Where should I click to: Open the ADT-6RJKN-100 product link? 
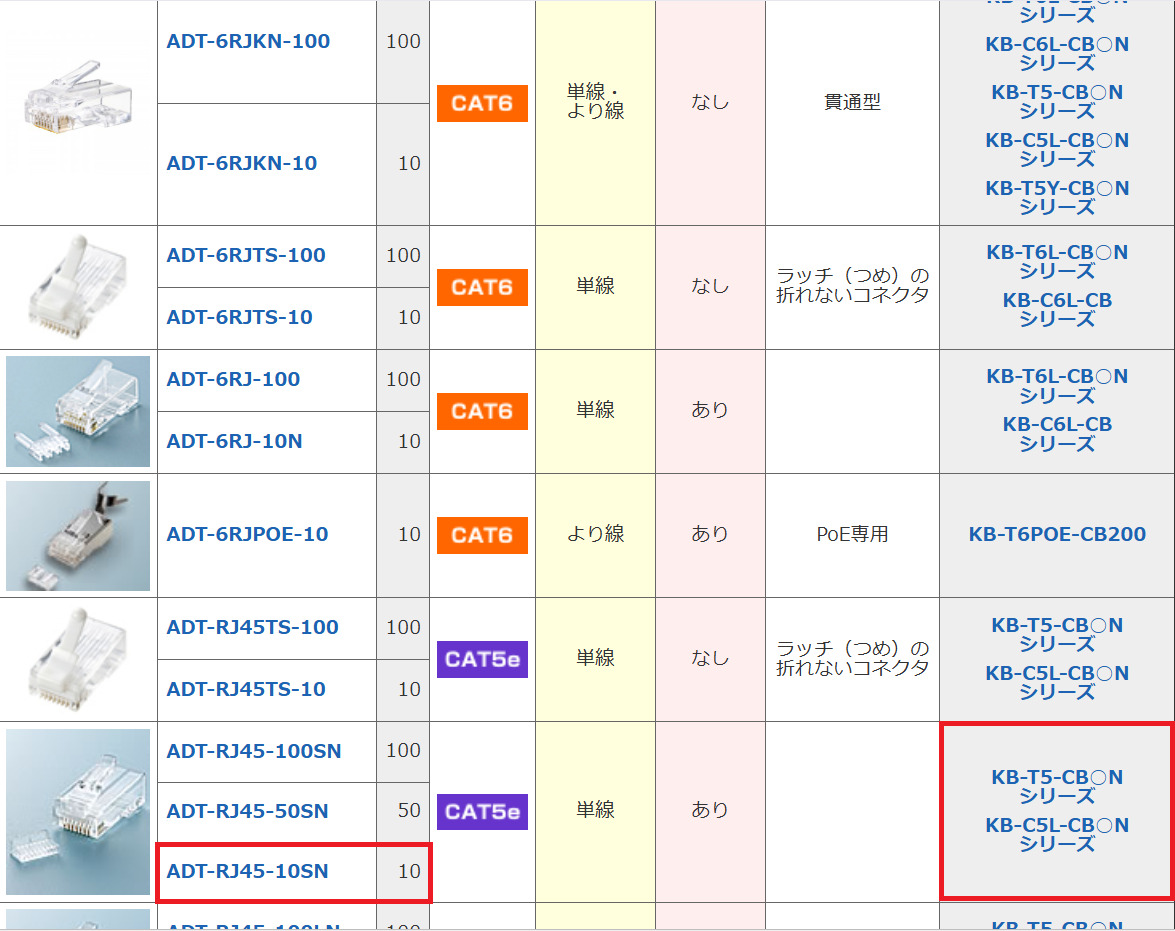(248, 42)
